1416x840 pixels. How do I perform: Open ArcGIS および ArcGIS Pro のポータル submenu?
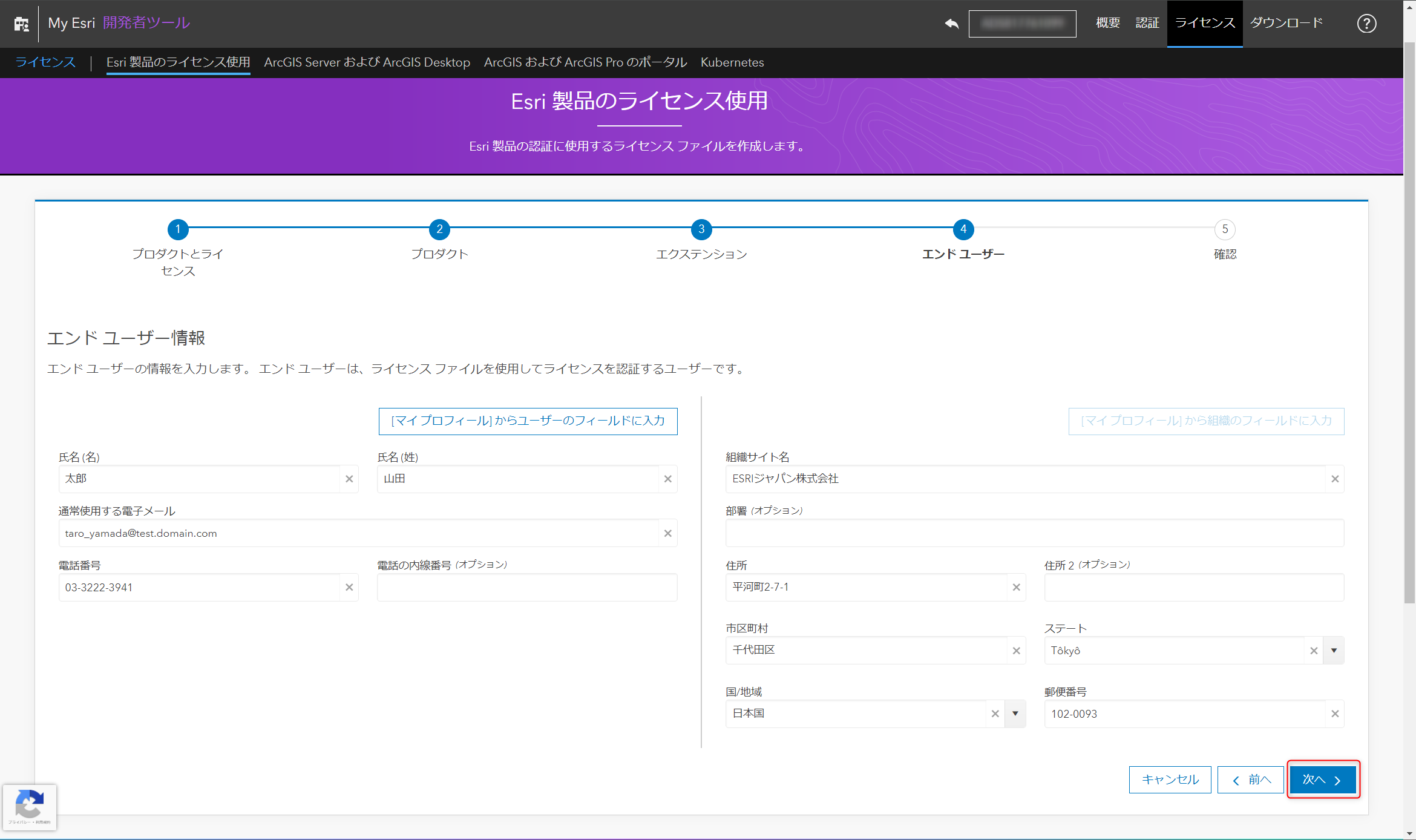tap(586, 62)
